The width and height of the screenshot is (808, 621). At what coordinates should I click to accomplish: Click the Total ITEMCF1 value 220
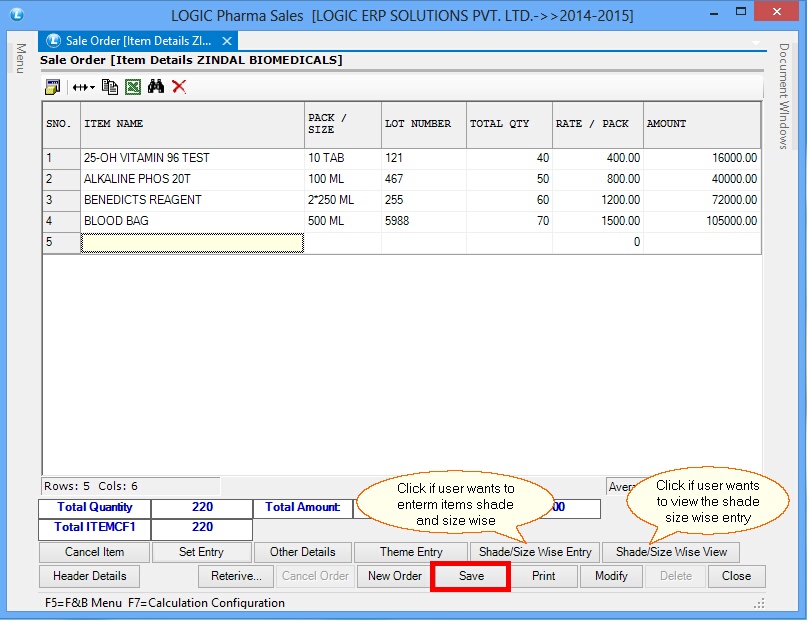pyautogui.click(x=202, y=528)
